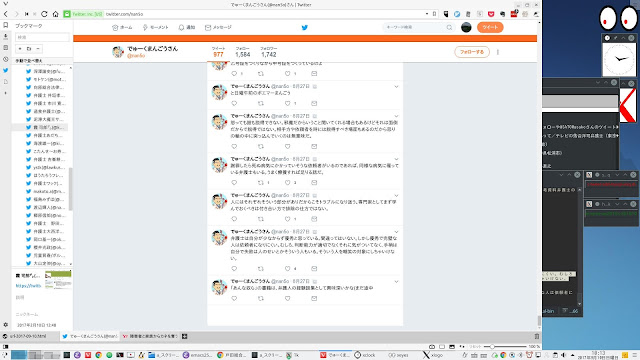Adjust page zoom slider
Viewport: 640px width, 360px height.
click(x=504, y=347)
